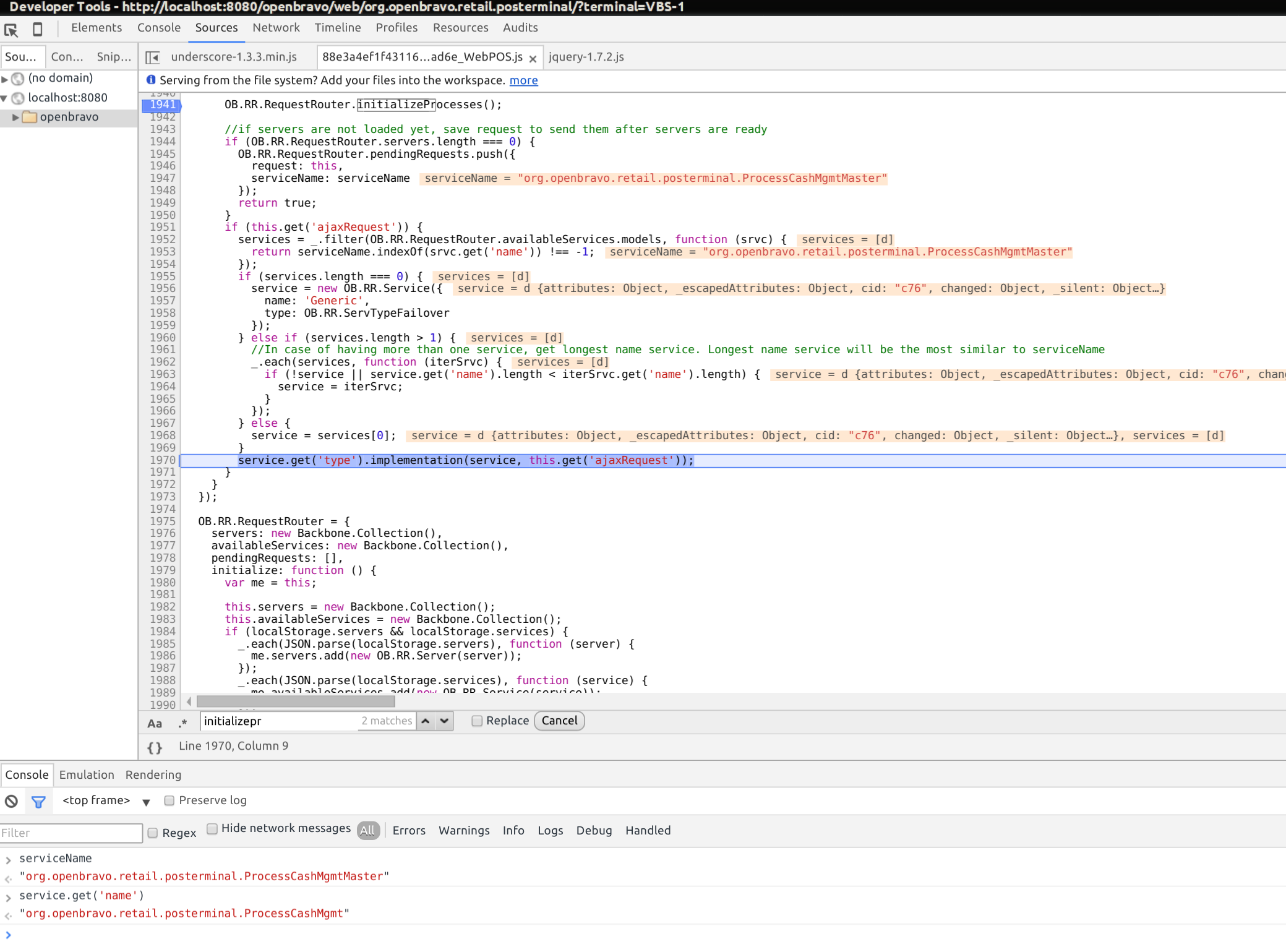Switch to the Network tab
The image size is (1286, 952).
[x=276, y=28]
